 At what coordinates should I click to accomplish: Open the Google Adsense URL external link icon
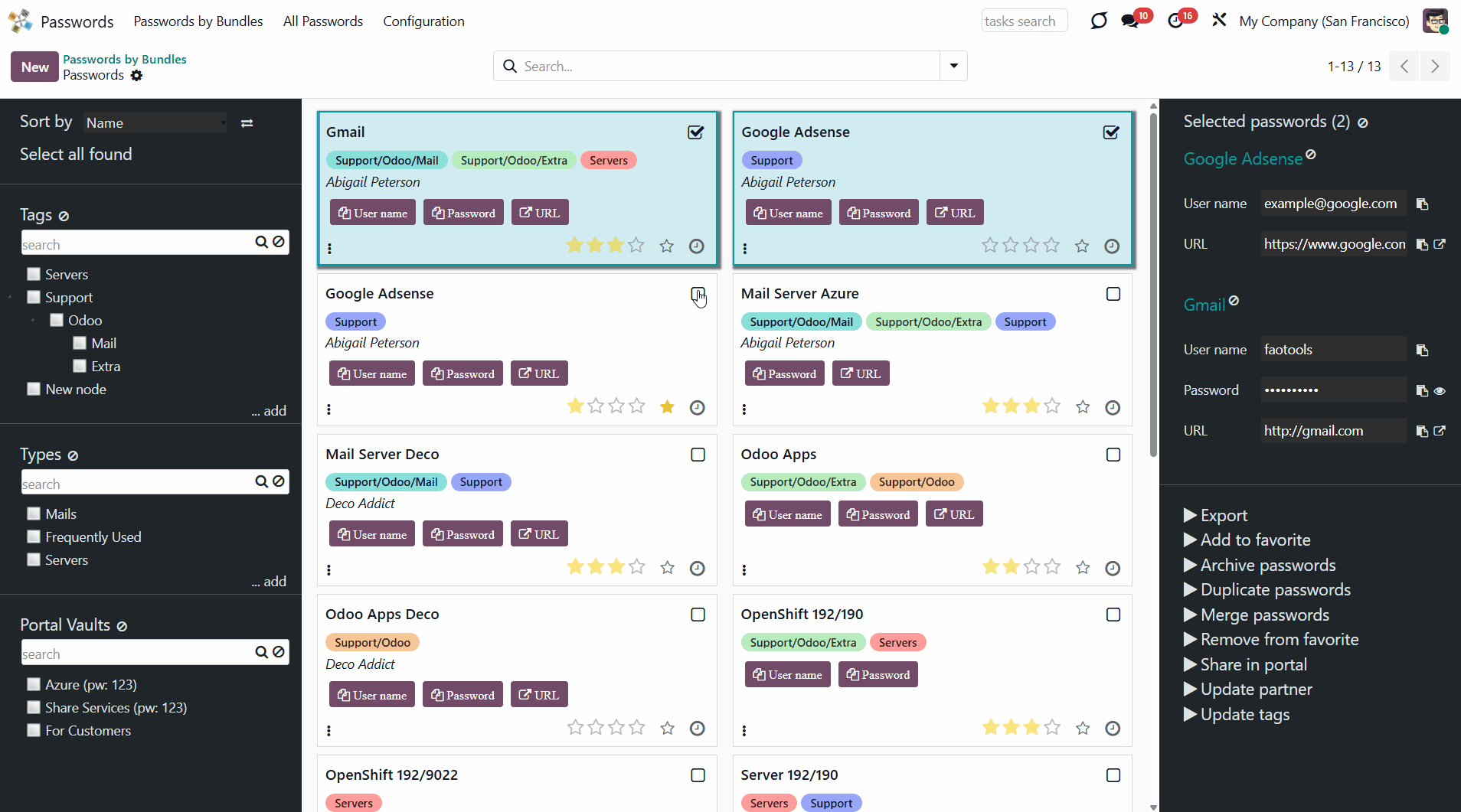1440,244
